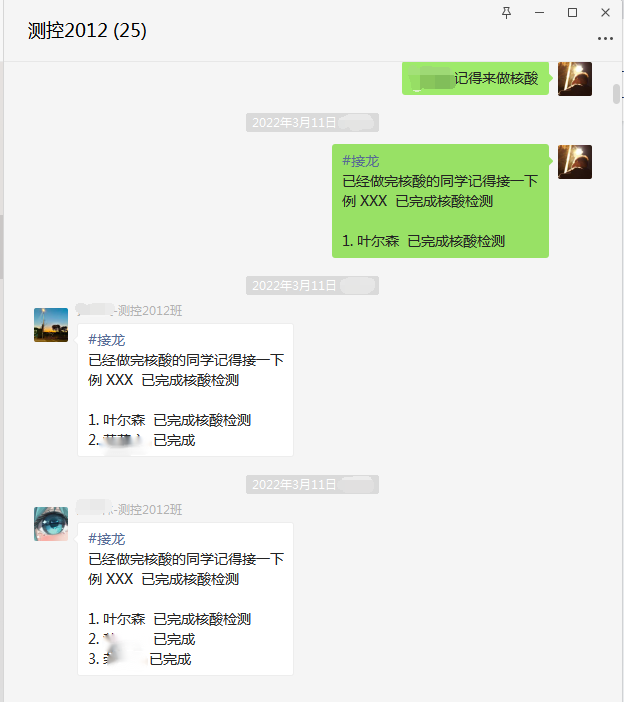
Task: Open #接龙 link in green message
Action: (x=360, y=161)
